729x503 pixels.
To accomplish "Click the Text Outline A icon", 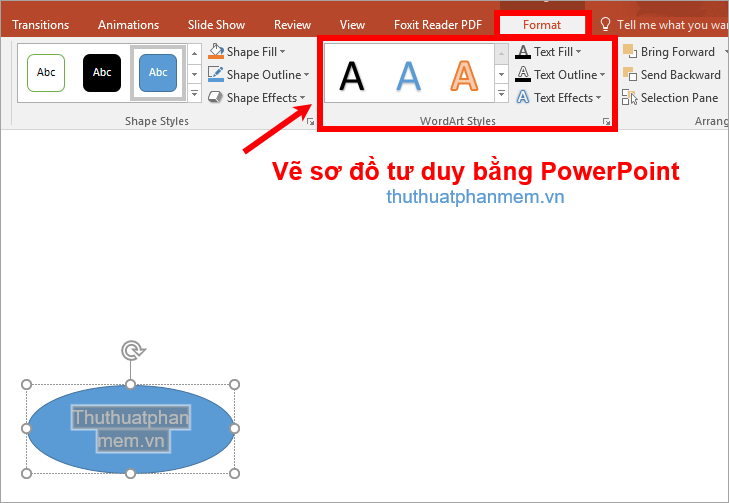I will coord(523,74).
